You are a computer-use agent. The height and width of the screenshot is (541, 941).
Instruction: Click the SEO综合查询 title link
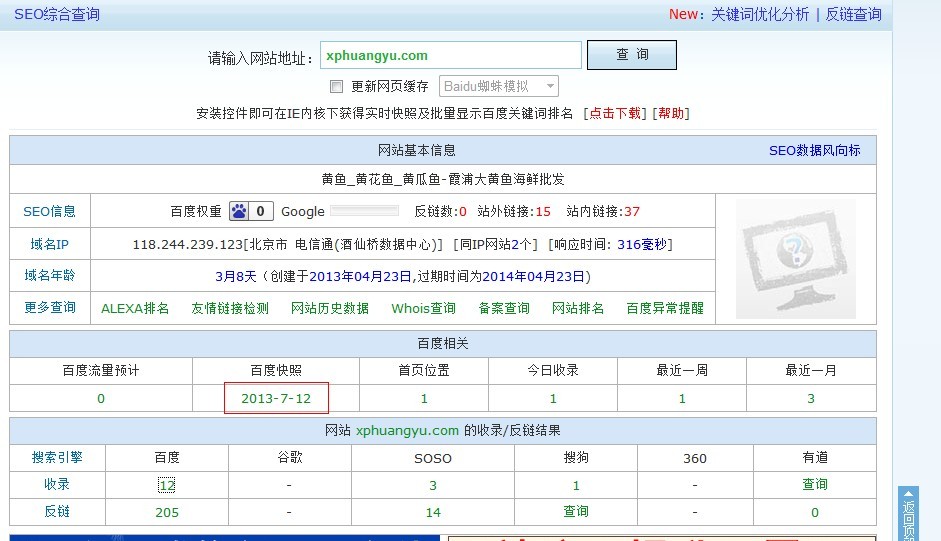57,14
